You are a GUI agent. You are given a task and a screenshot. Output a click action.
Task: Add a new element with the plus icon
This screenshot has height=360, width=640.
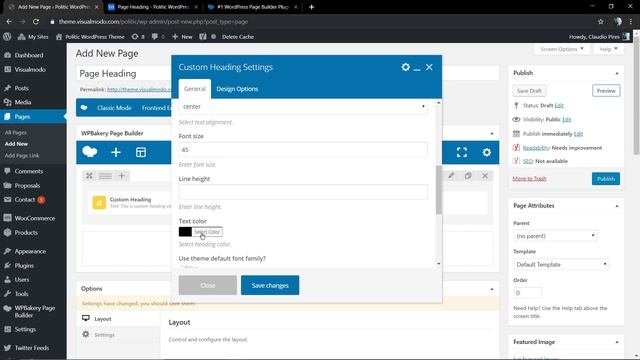[116, 152]
